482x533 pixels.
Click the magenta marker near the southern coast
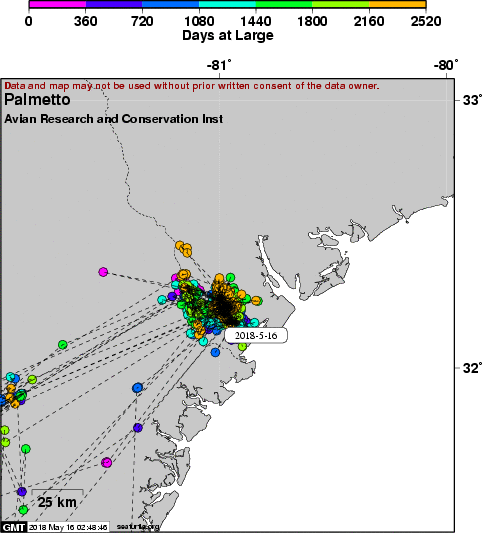[107, 462]
